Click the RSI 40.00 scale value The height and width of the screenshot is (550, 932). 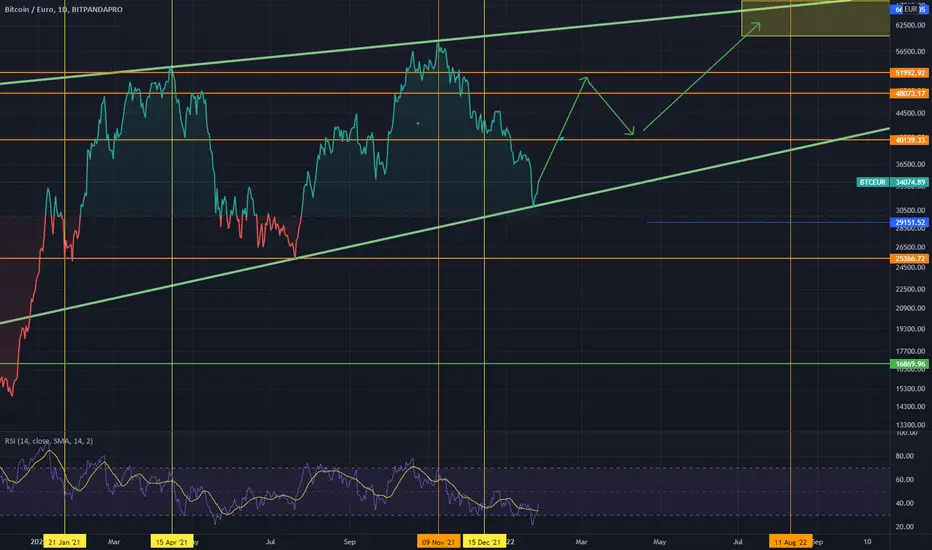click(x=904, y=503)
